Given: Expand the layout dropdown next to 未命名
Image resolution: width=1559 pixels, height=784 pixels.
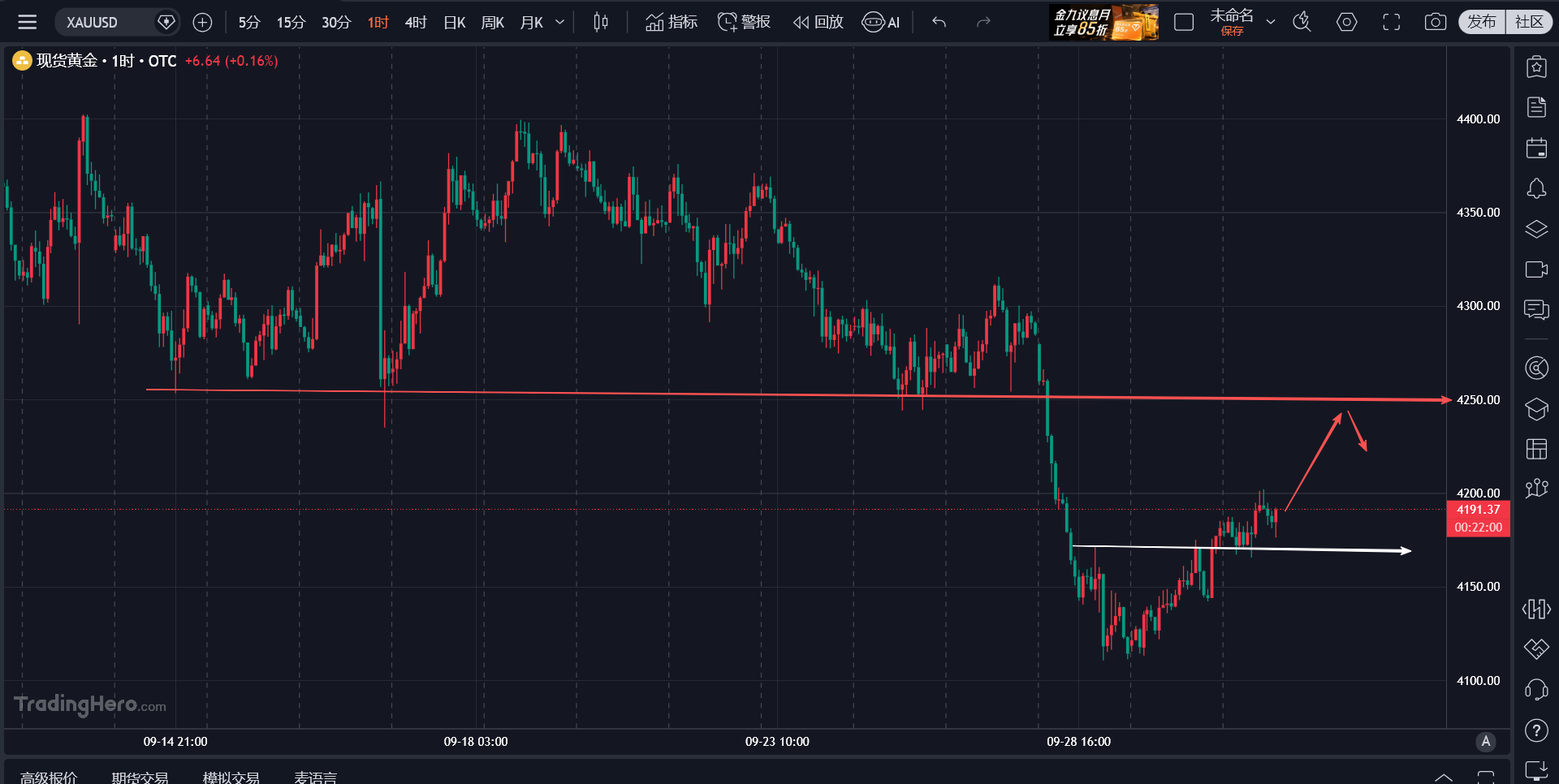Looking at the screenshot, I should [x=1271, y=22].
